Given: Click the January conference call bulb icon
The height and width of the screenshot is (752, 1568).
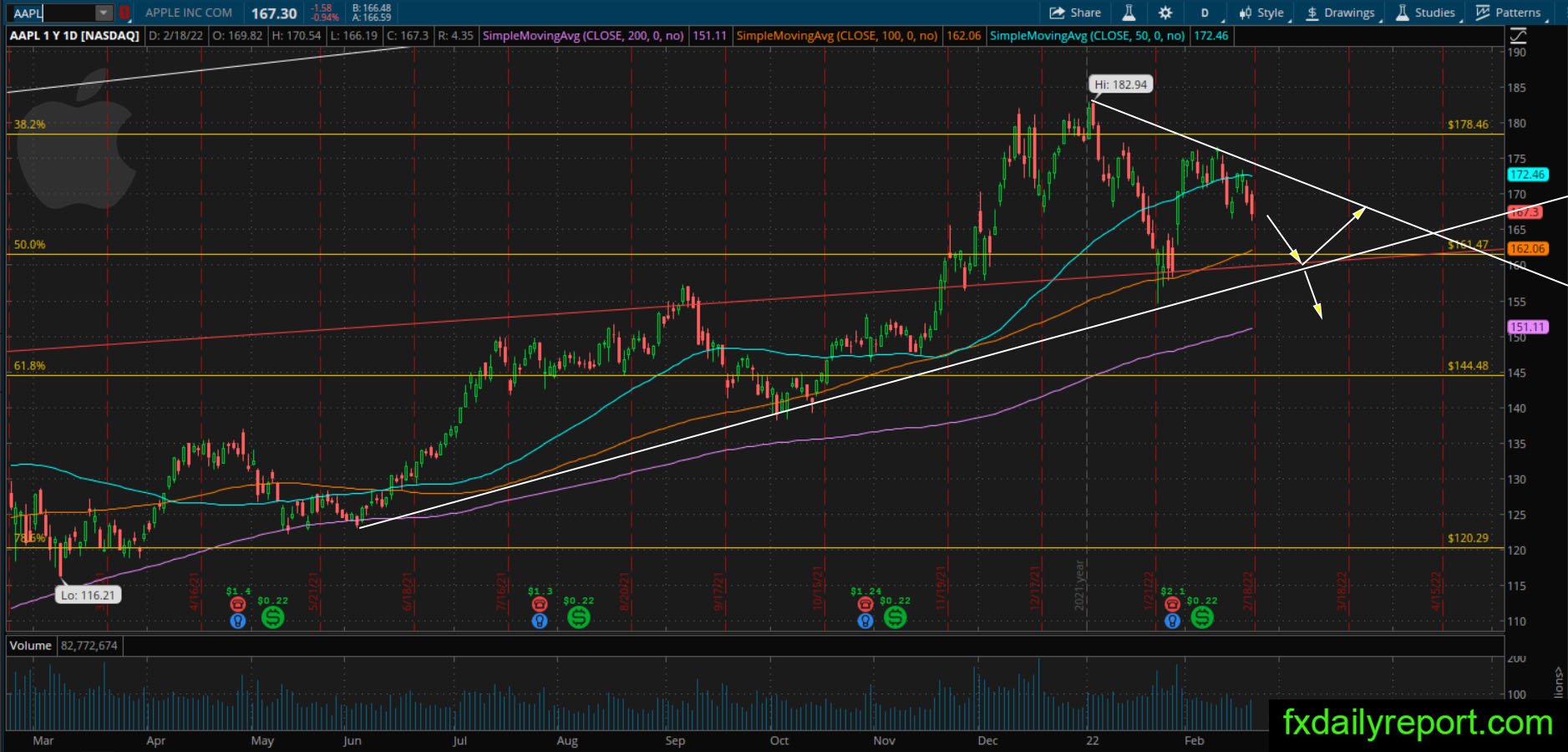Looking at the screenshot, I should click(x=1172, y=621).
